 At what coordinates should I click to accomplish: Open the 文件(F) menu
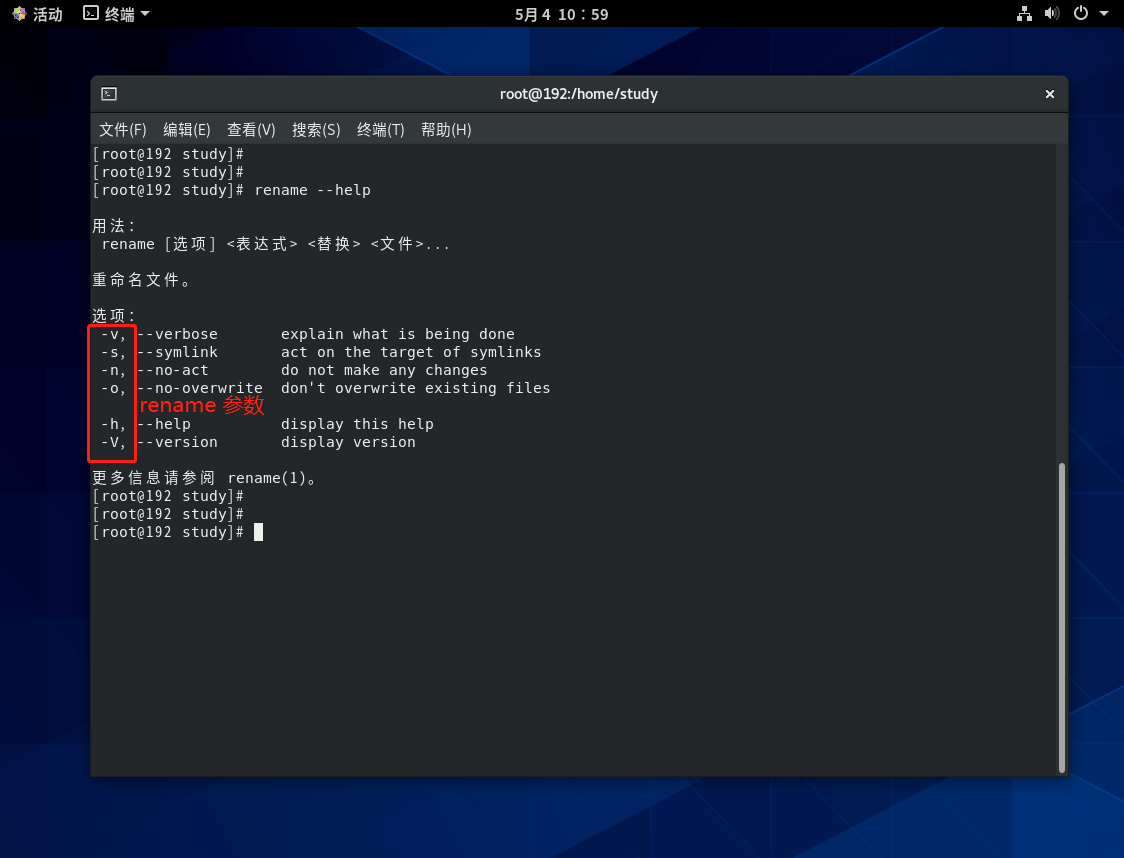(123, 130)
